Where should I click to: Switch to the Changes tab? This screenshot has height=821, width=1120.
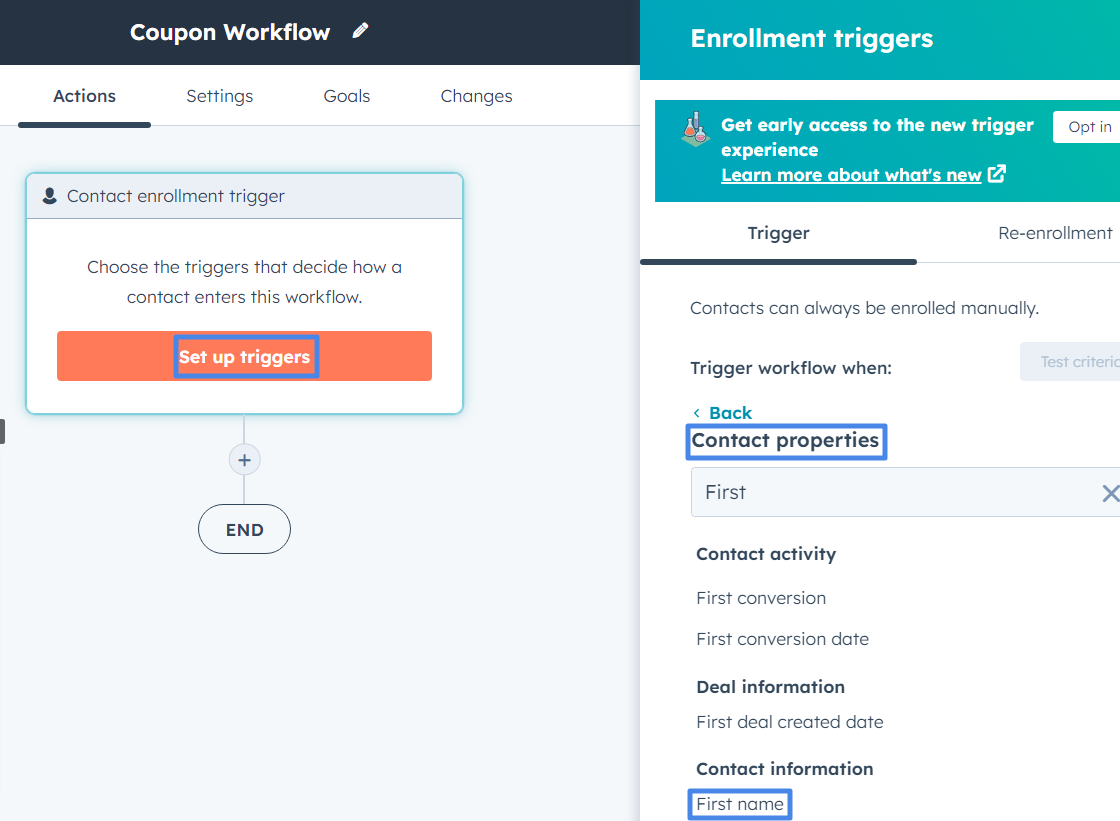tap(476, 96)
